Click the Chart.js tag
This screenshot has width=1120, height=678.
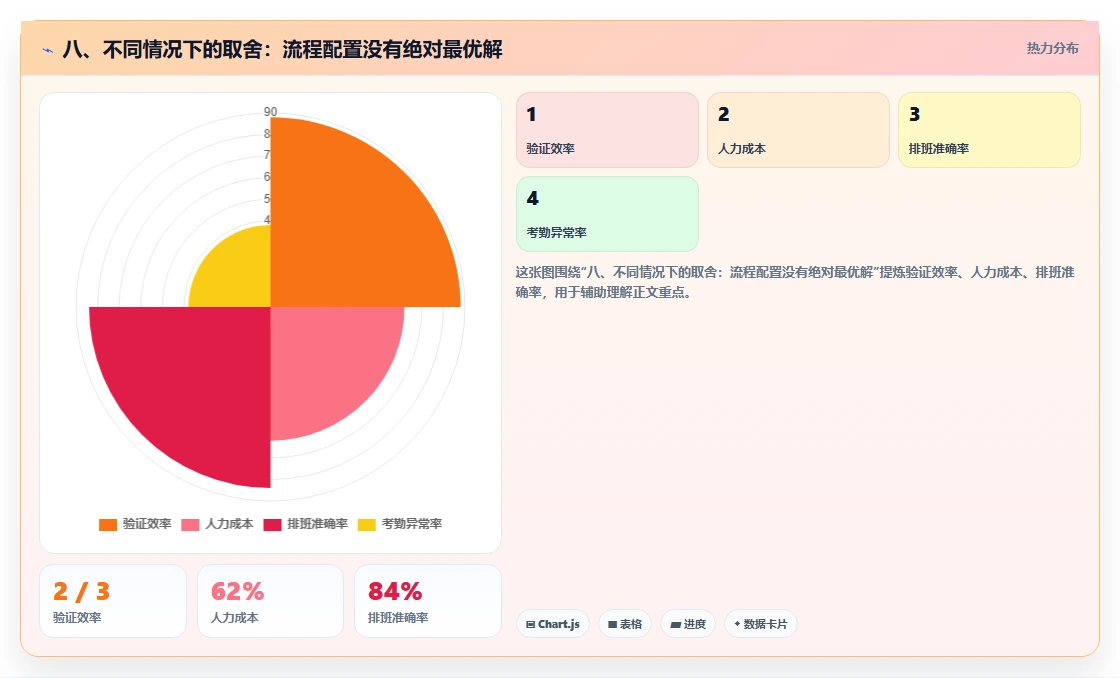553,624
